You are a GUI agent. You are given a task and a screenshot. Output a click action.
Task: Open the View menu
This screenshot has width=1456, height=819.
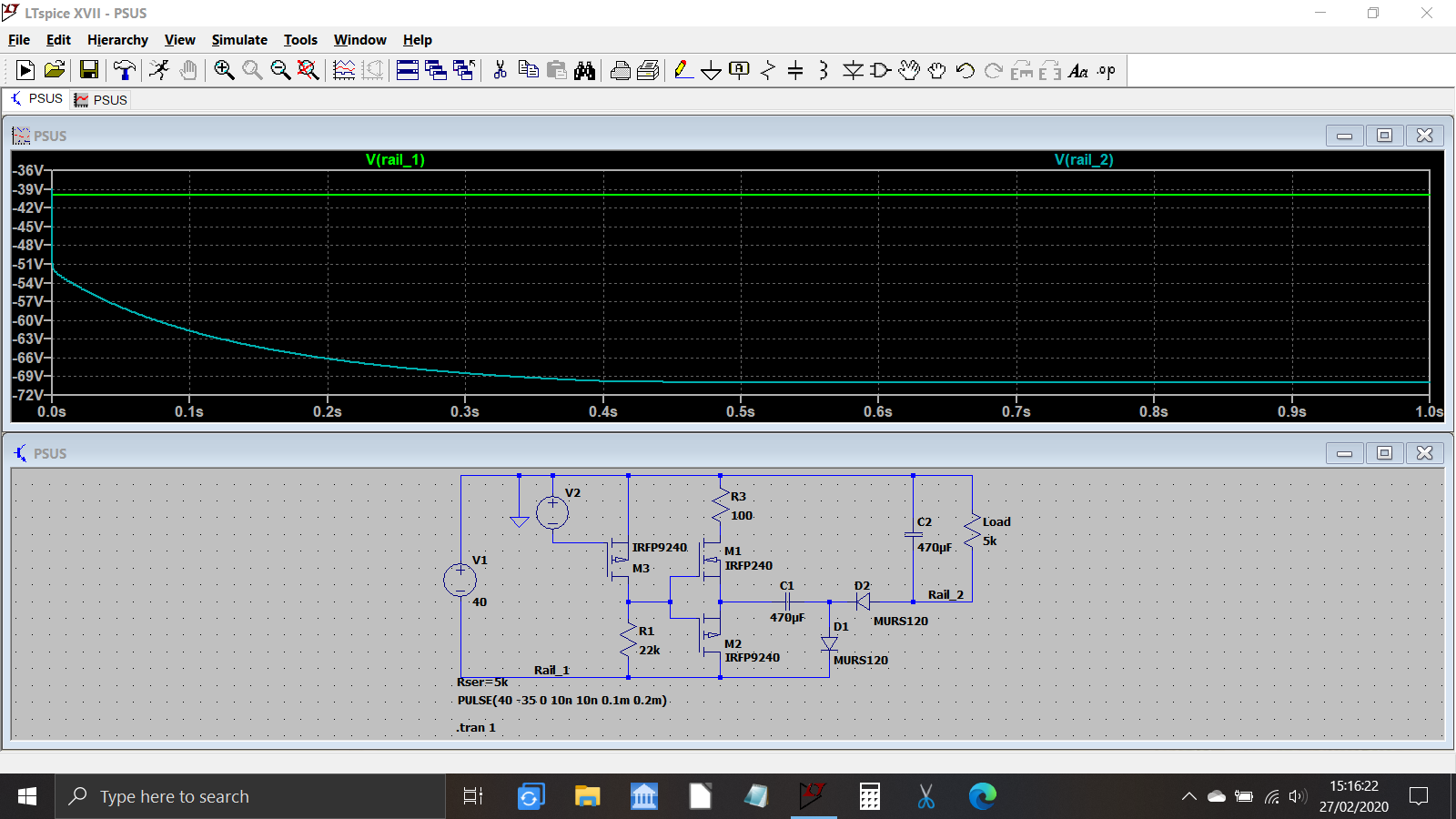click(x=179, y=39)
